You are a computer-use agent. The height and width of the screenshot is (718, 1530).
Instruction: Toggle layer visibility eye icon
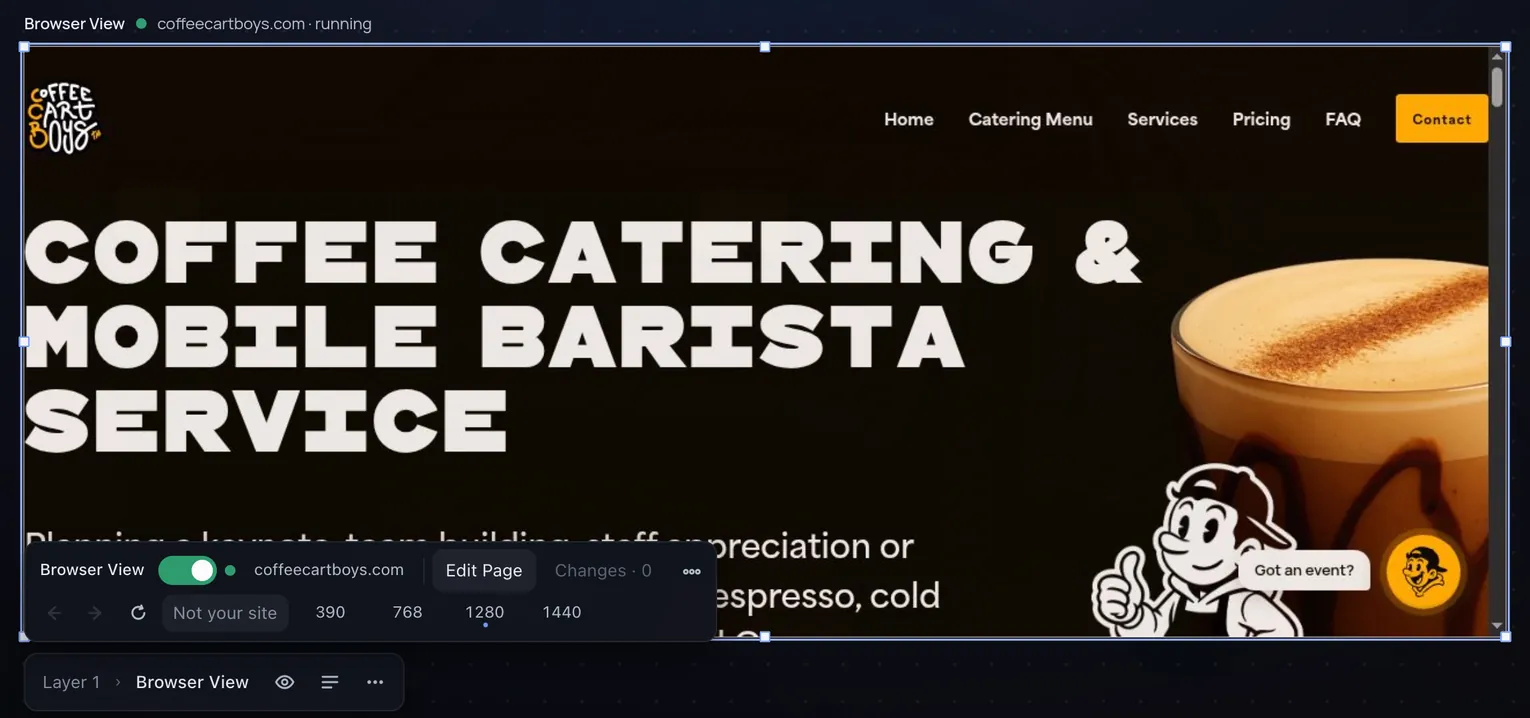point(285,682)
